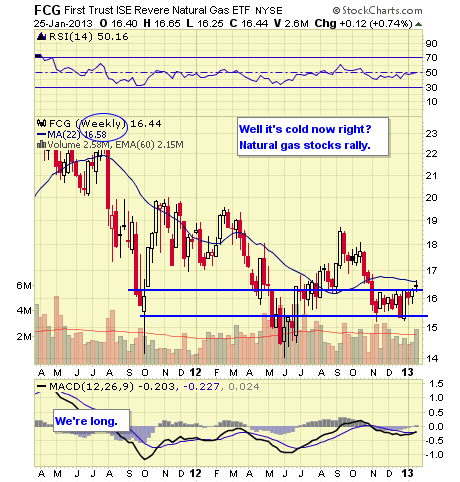
Task: Click the '12' year marker on price axis
Action: 195,372
